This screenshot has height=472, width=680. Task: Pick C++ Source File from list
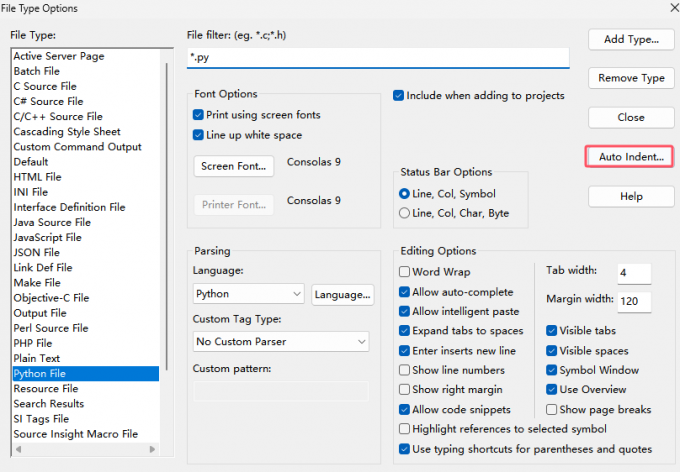click(x=57, y=117)
